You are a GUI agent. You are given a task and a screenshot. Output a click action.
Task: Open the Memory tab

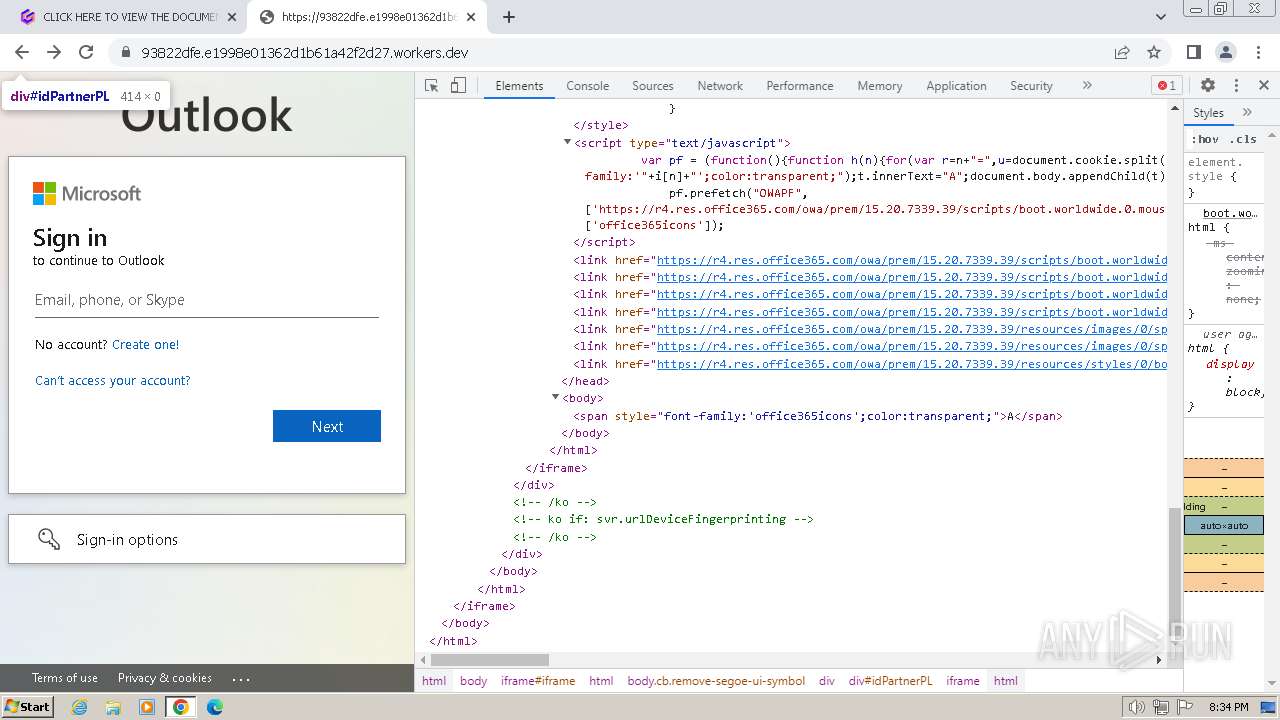pos(880,86)
